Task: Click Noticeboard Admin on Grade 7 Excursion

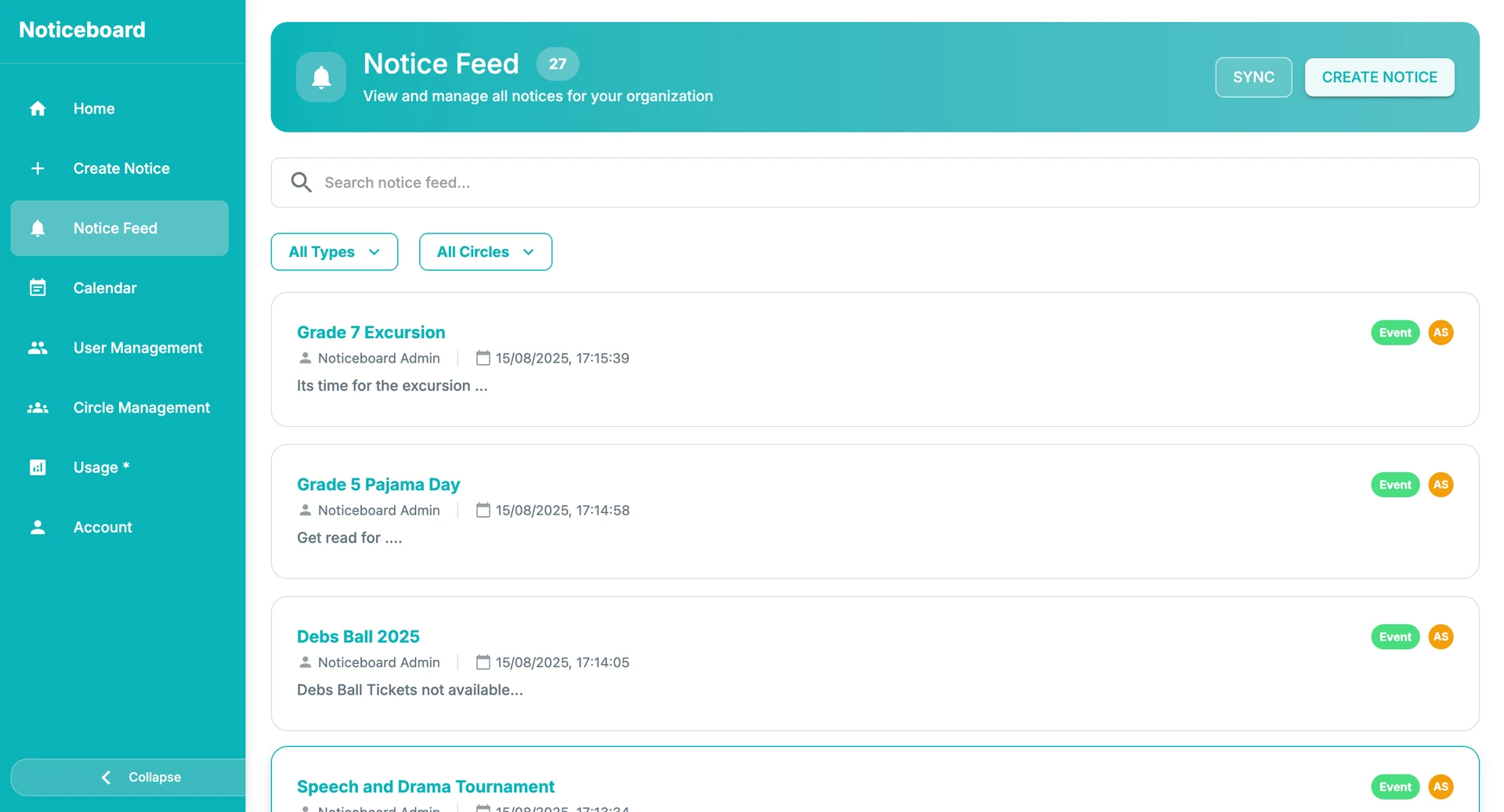Action: coord(379,358)
